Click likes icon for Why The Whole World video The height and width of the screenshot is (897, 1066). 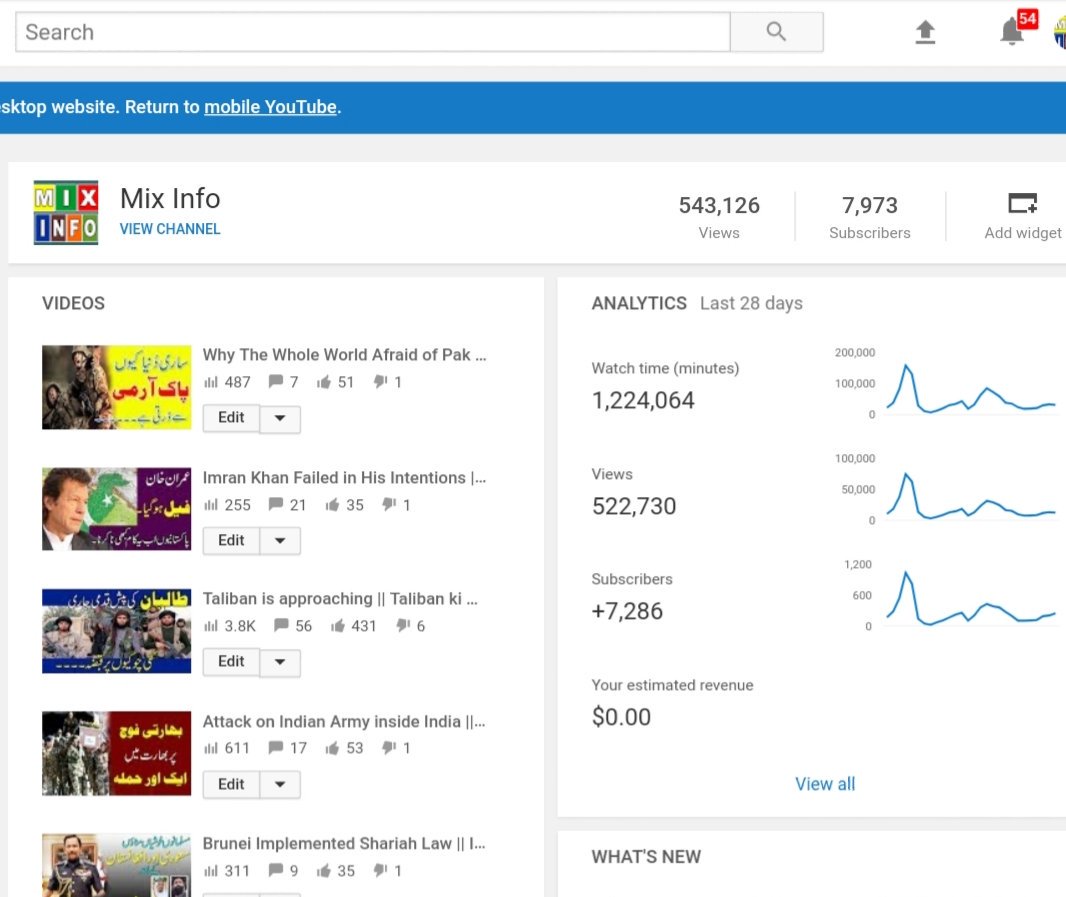324,382
